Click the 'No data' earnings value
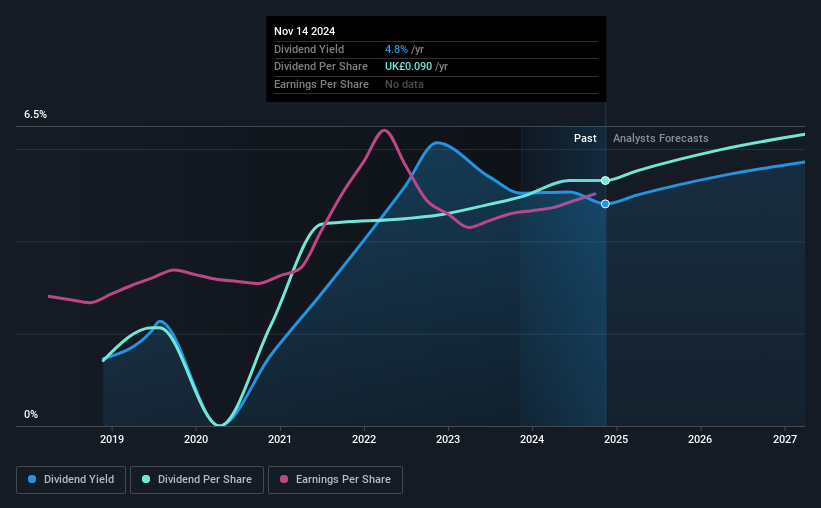The height and width of the screenshot is (508, 821). (x=404, y=84)
